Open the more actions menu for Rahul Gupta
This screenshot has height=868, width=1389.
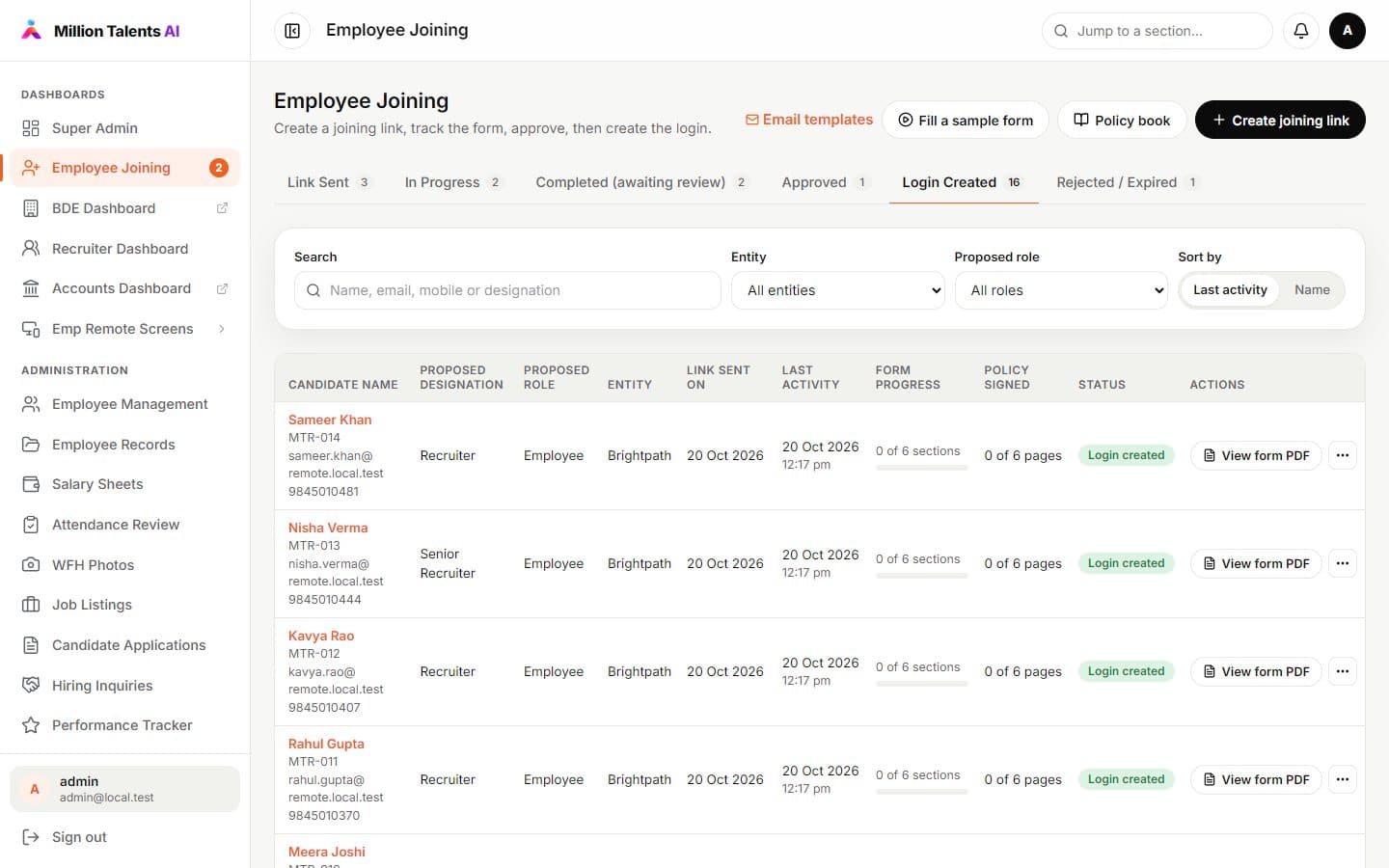(1343, 779)
